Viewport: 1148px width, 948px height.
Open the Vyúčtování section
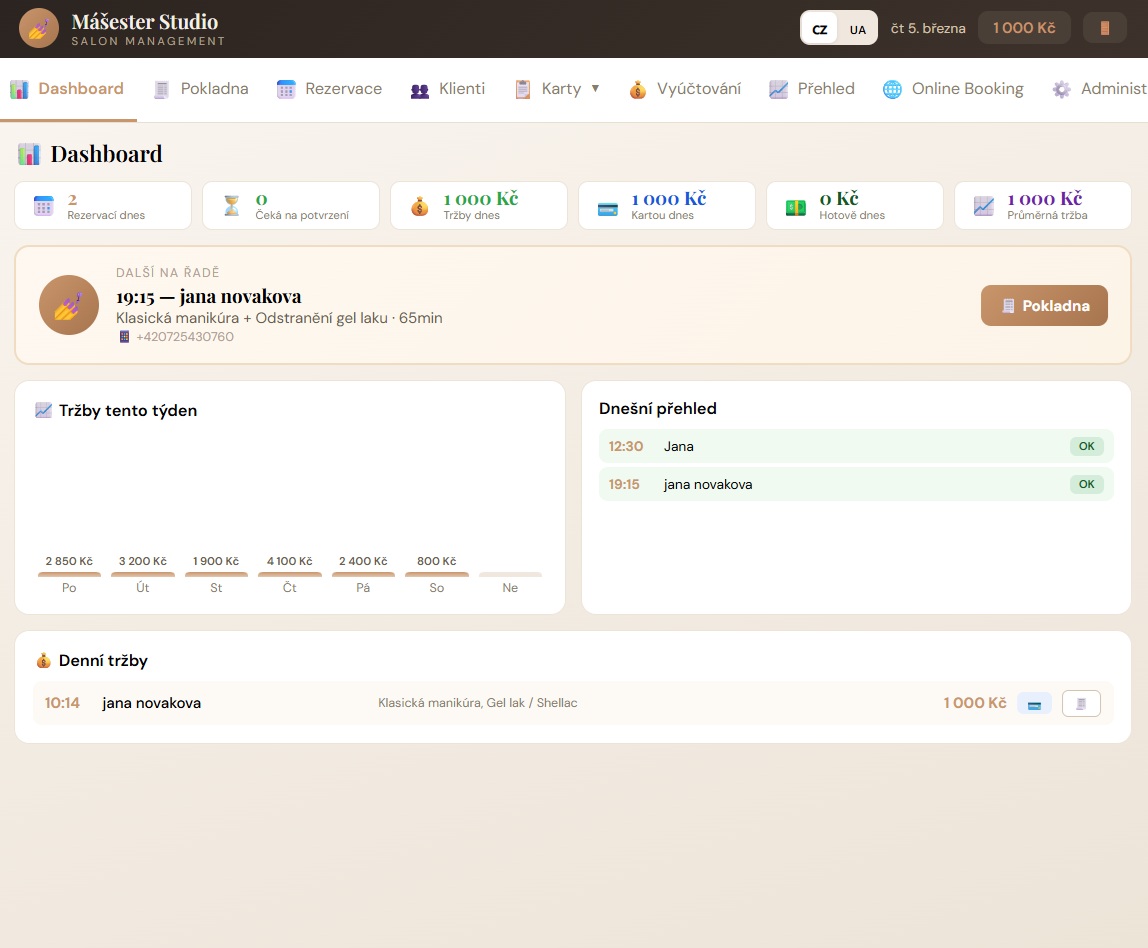[x=702, y=88]
